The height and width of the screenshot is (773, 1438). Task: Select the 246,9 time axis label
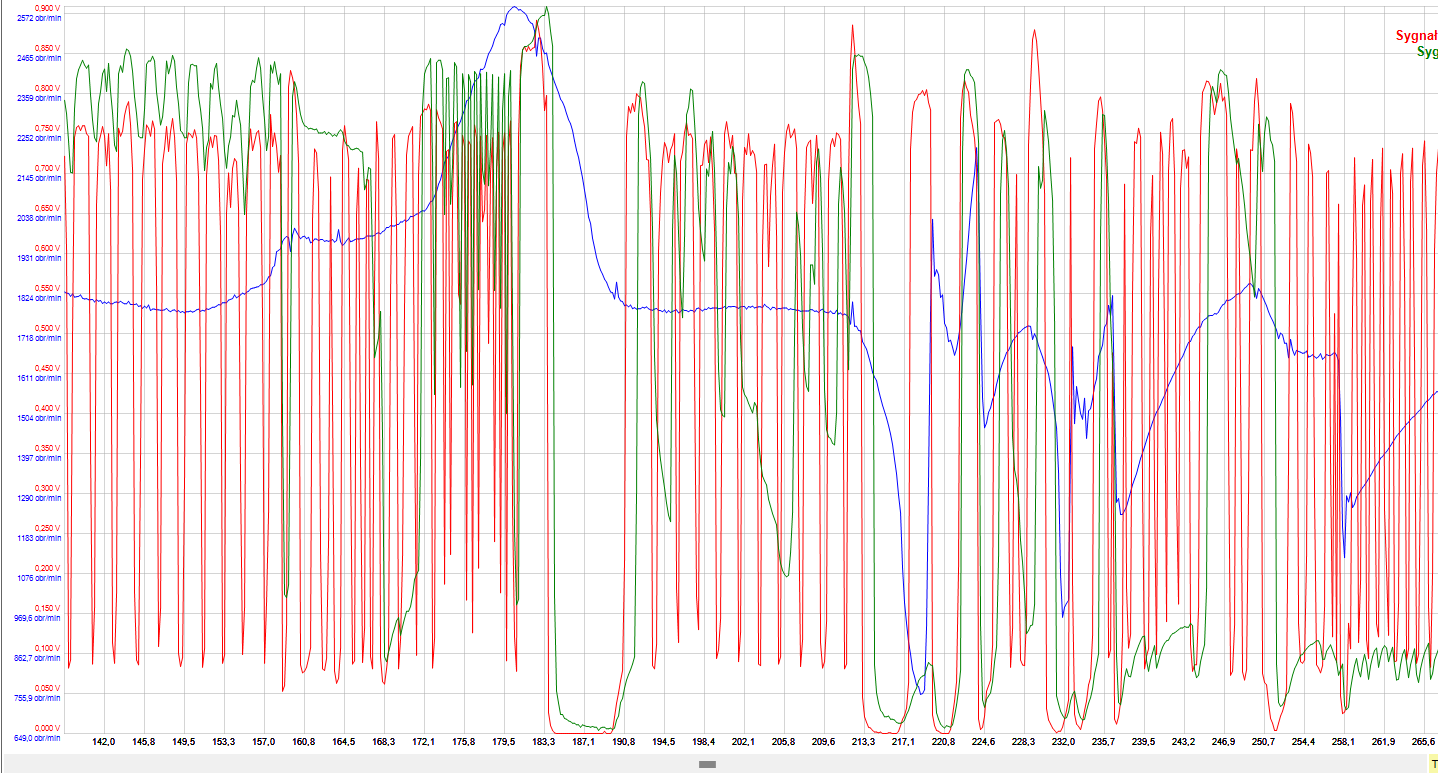[1223, 742]
